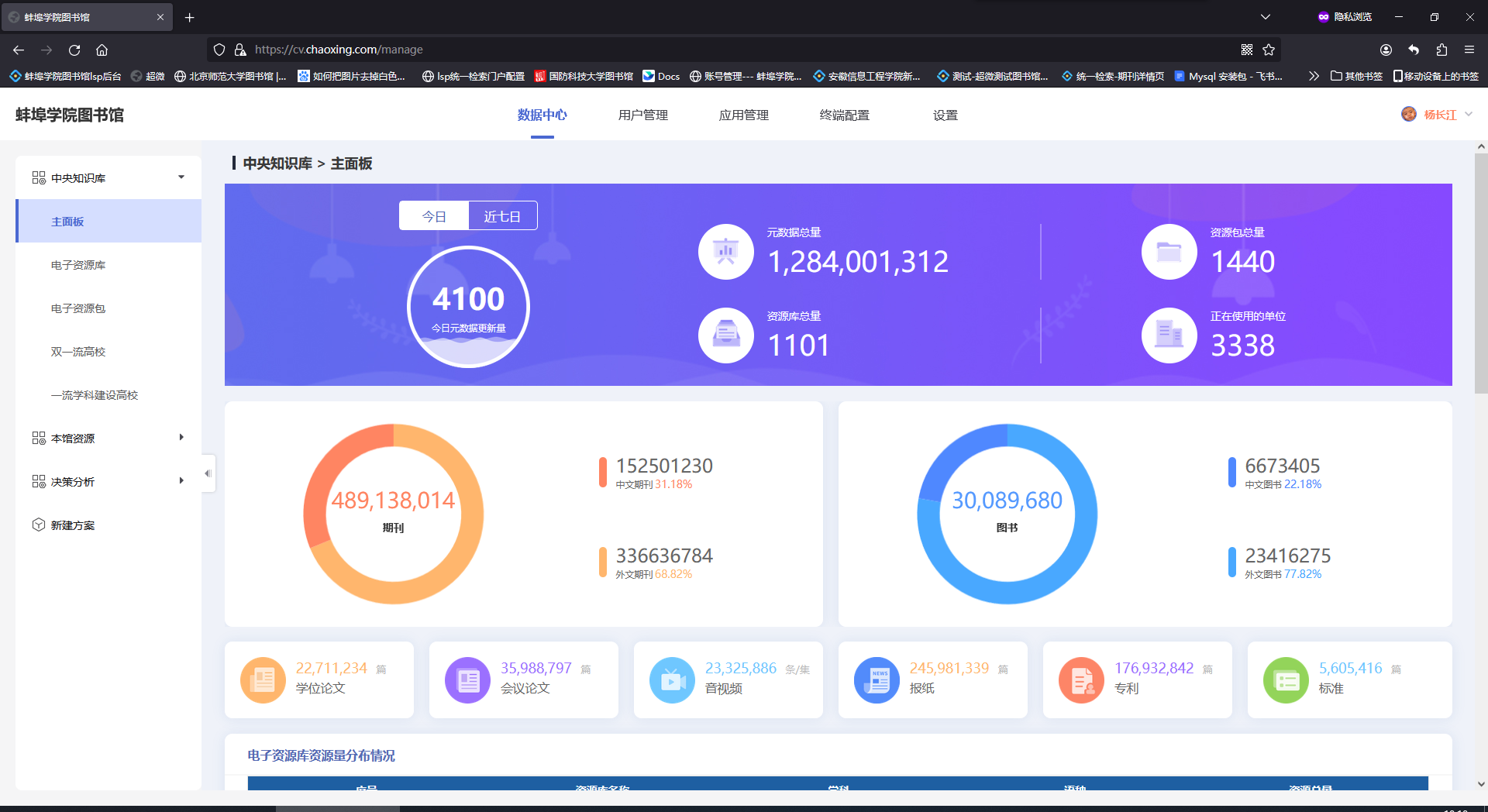Close the 蚌埠学院图书馆 browser tab
This screenshot has height=812, width=1488.
click(x=160, y=17)
